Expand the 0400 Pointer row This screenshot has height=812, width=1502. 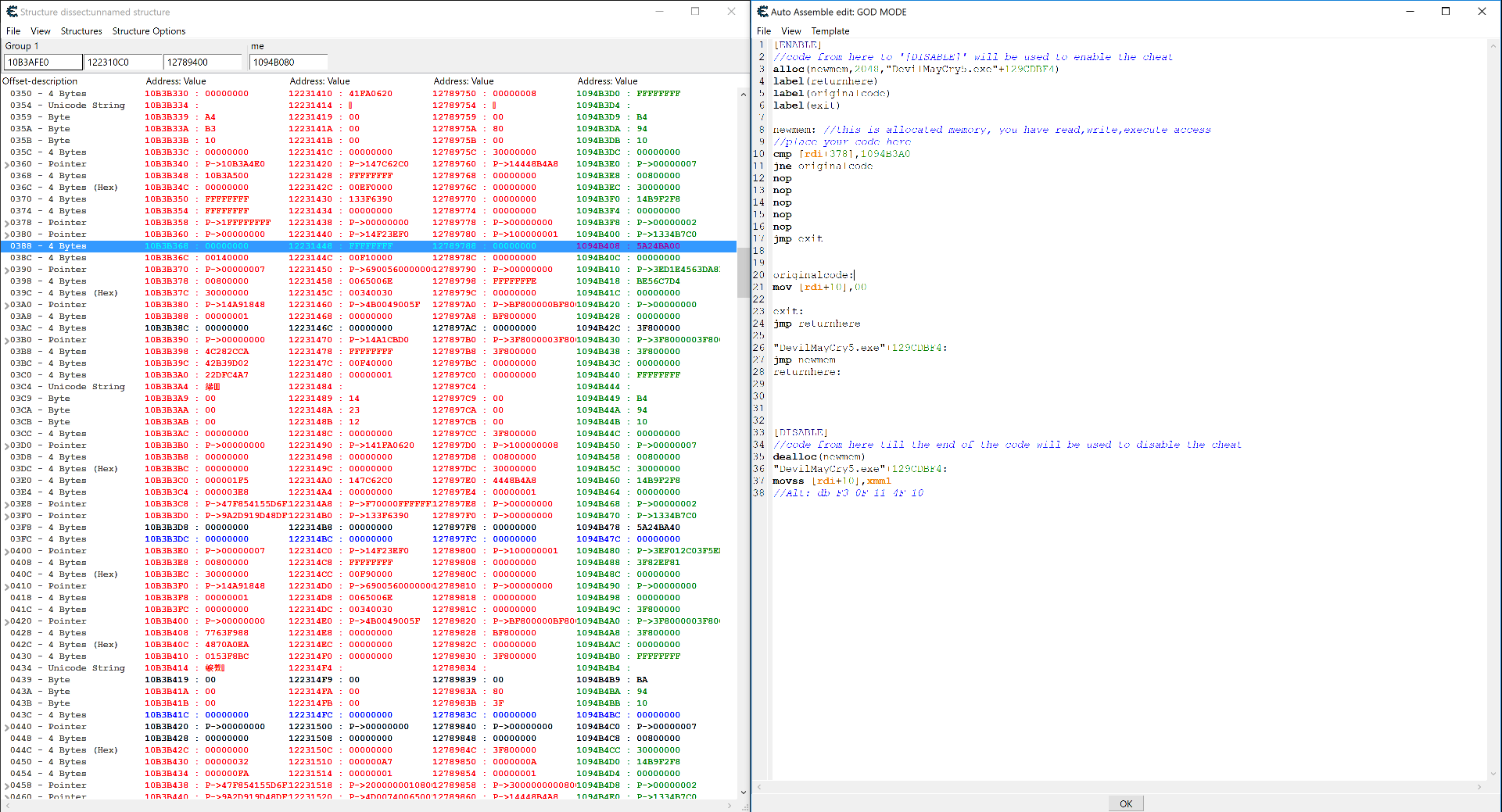click(x=7, y=552)
